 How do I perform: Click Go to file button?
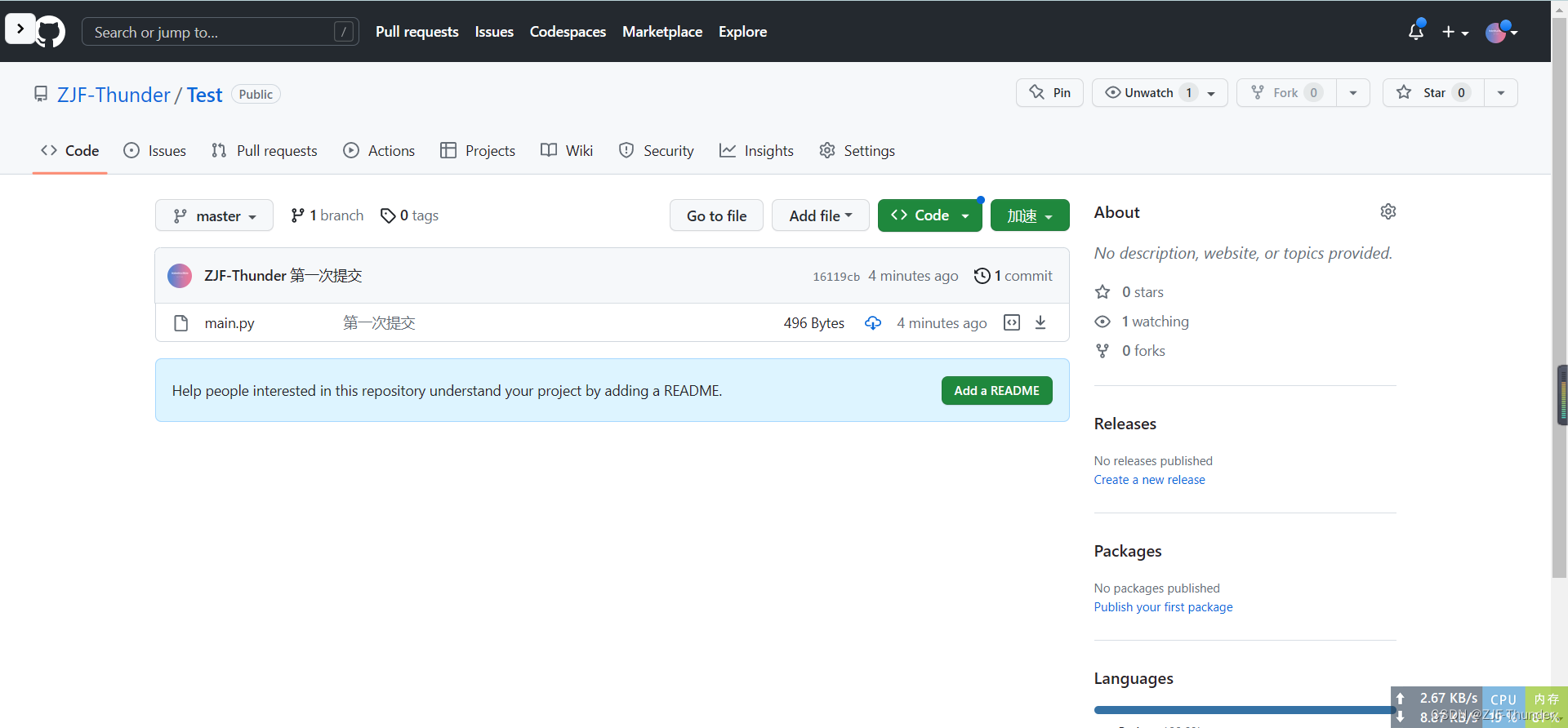[x=716, y=215]
